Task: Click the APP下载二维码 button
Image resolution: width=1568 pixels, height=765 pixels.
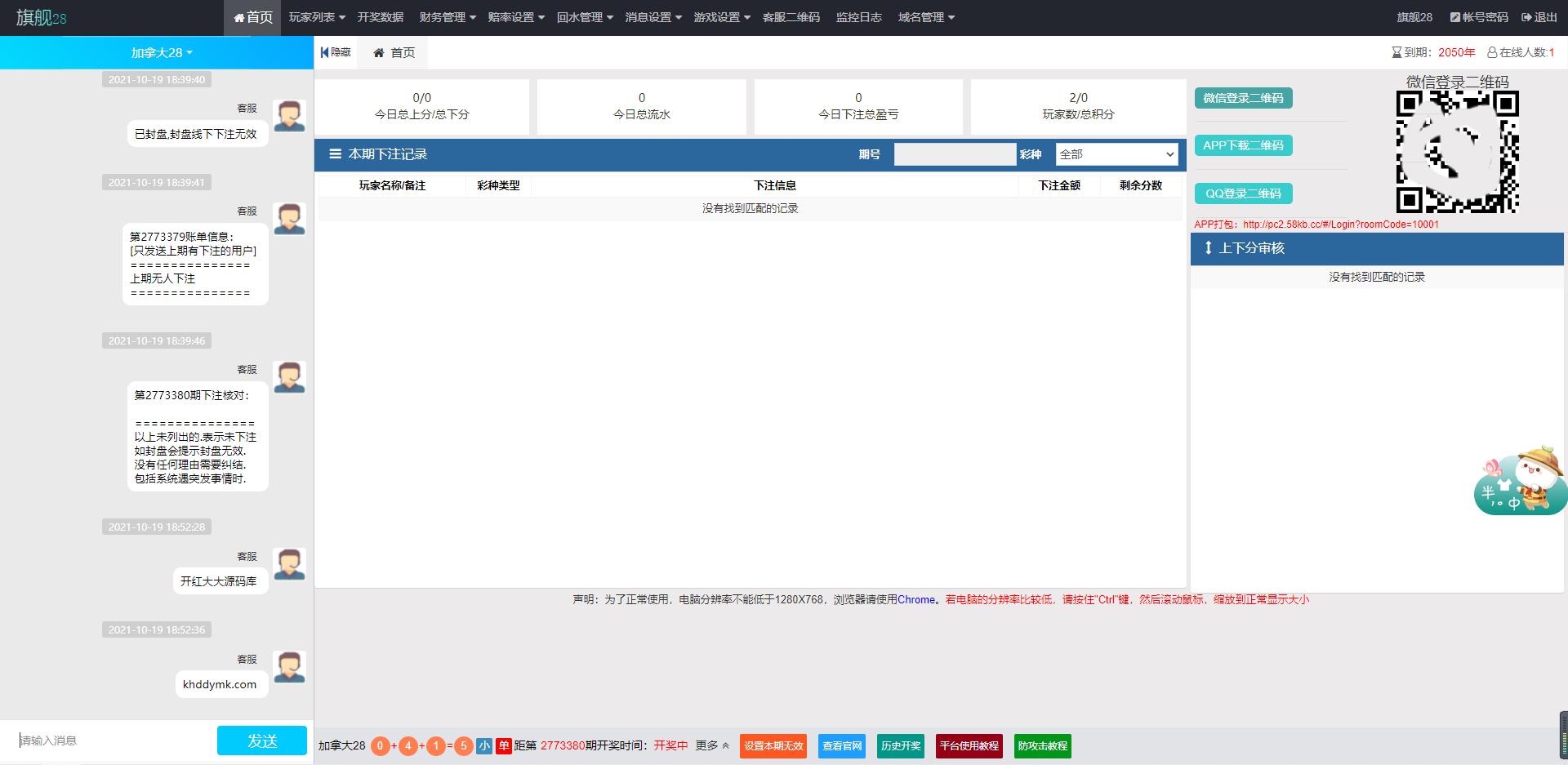Action: tap(1243, 145)
